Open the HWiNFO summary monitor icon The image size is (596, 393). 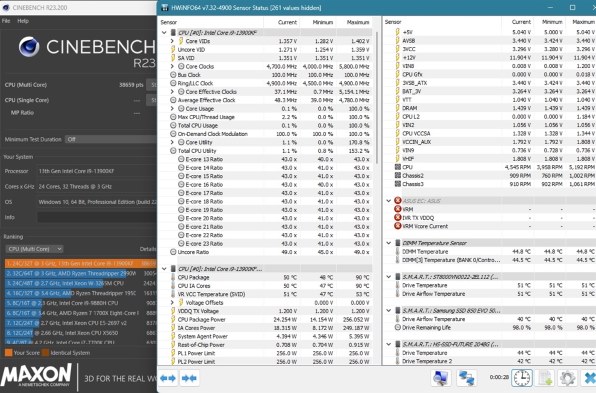[x=441, y=378]
